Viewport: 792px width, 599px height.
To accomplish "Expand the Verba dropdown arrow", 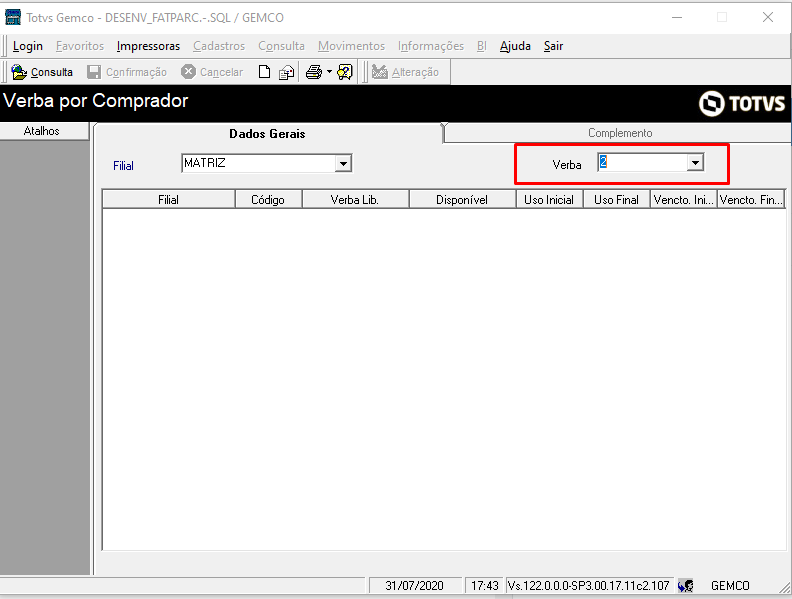I will (696, 163).
